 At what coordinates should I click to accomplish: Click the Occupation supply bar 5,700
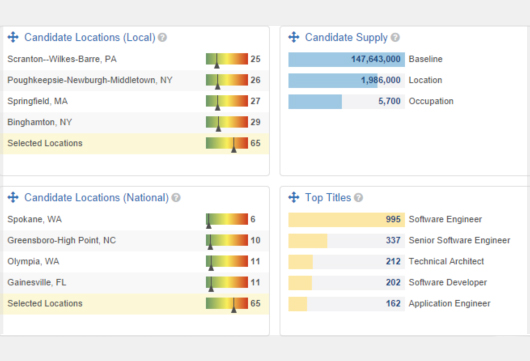[346, 101]
